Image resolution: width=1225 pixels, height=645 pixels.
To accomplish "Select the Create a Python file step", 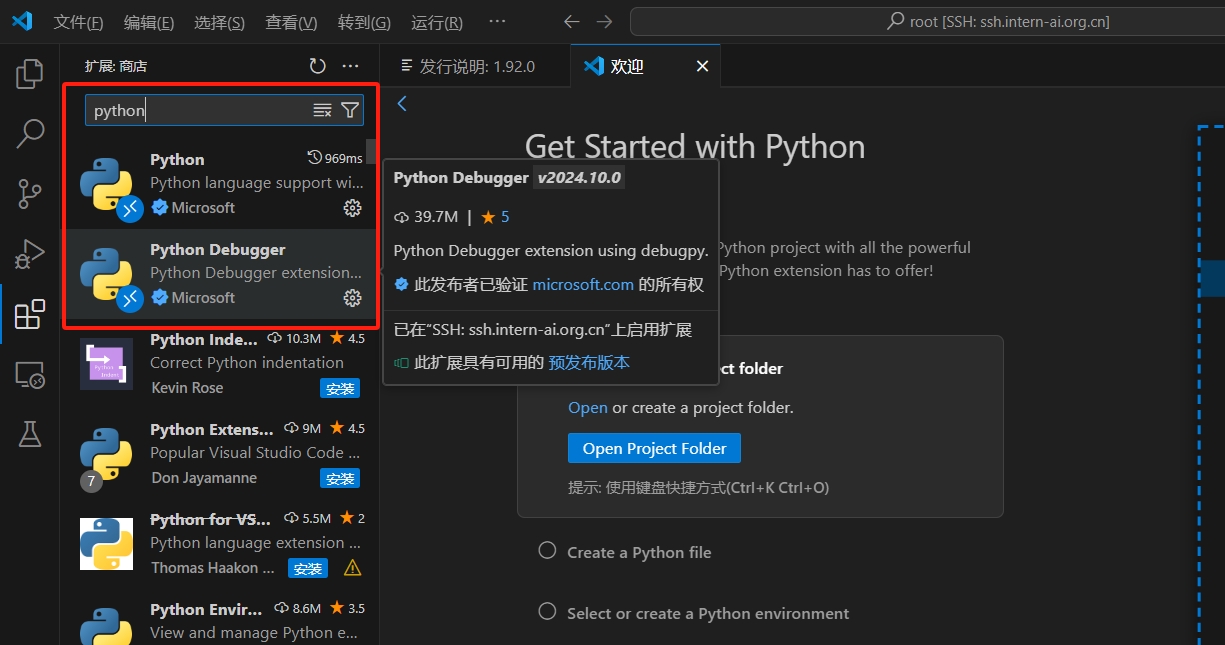I will [x=639, y=552].
